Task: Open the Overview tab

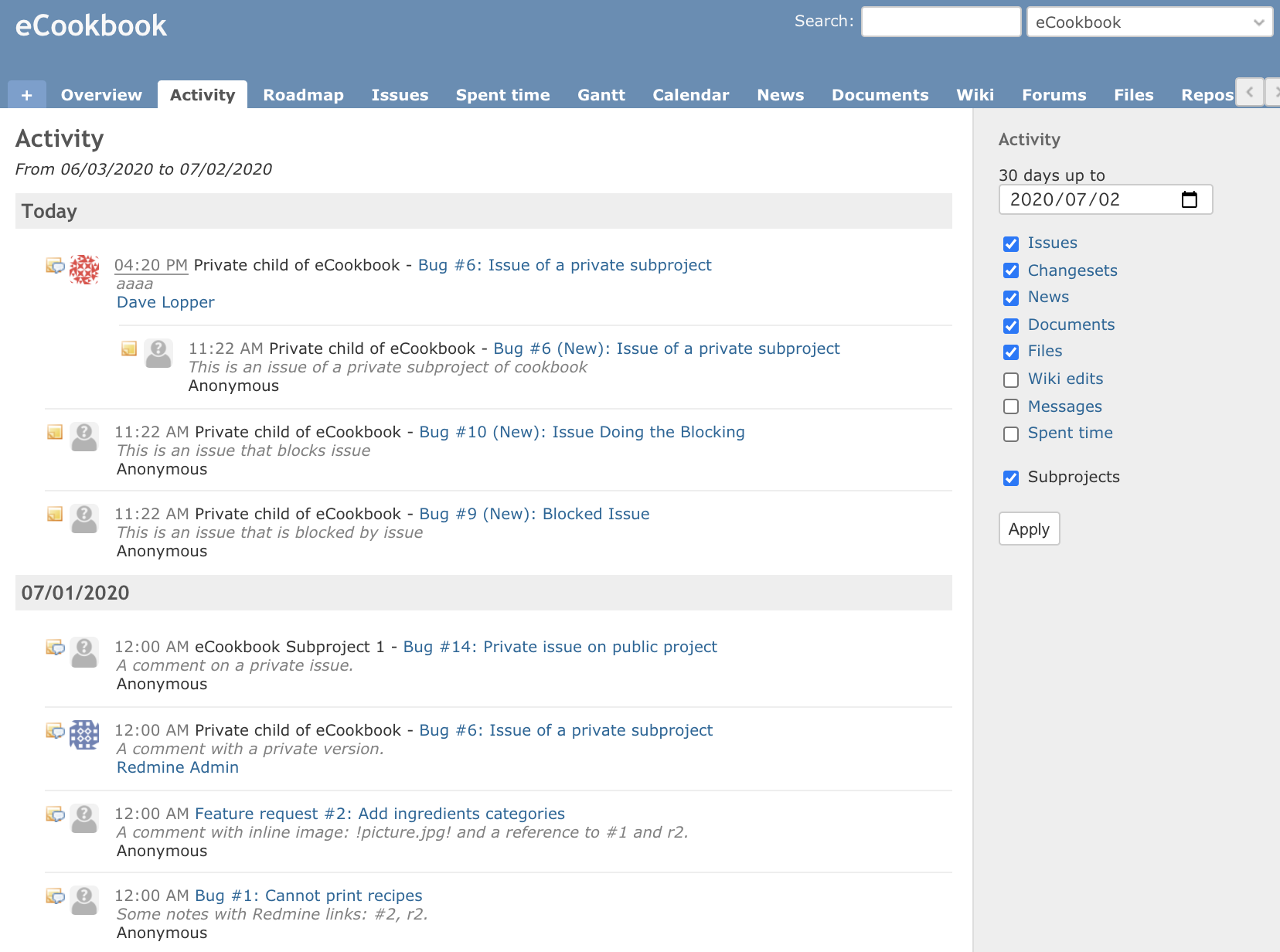Action: coord(101,95)
